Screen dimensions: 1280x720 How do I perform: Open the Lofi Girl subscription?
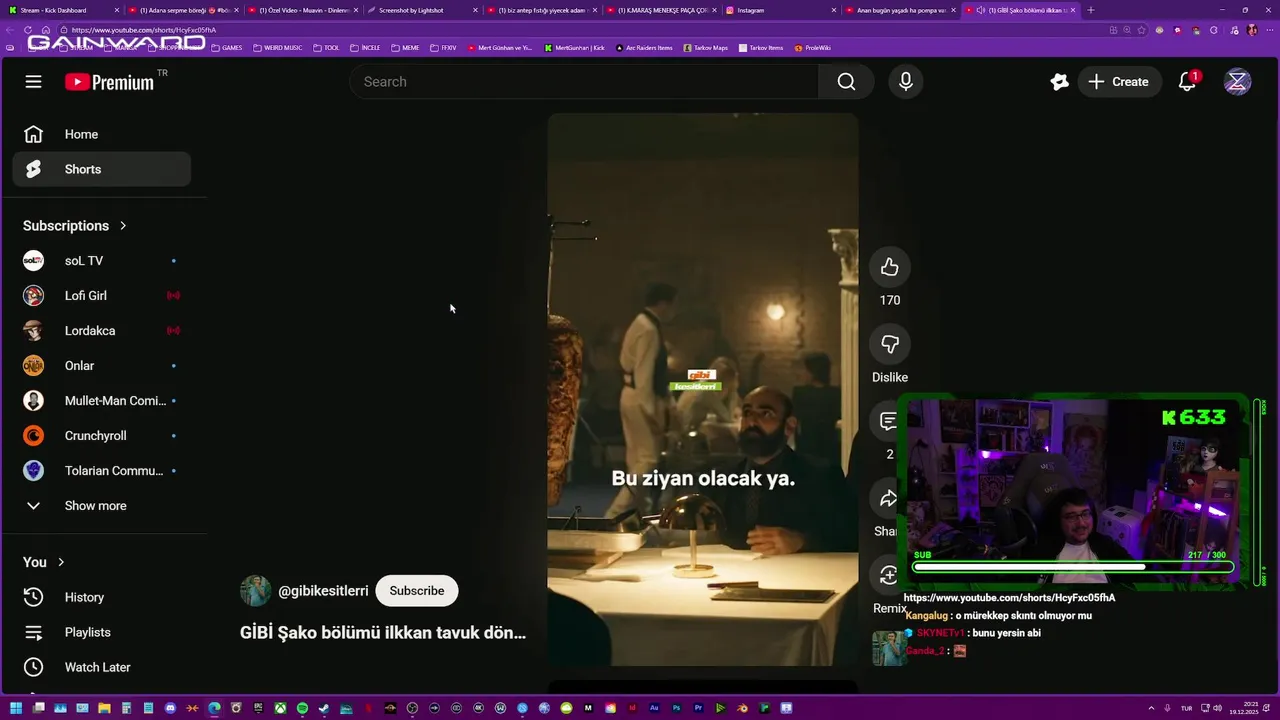[x=101, y=296]
